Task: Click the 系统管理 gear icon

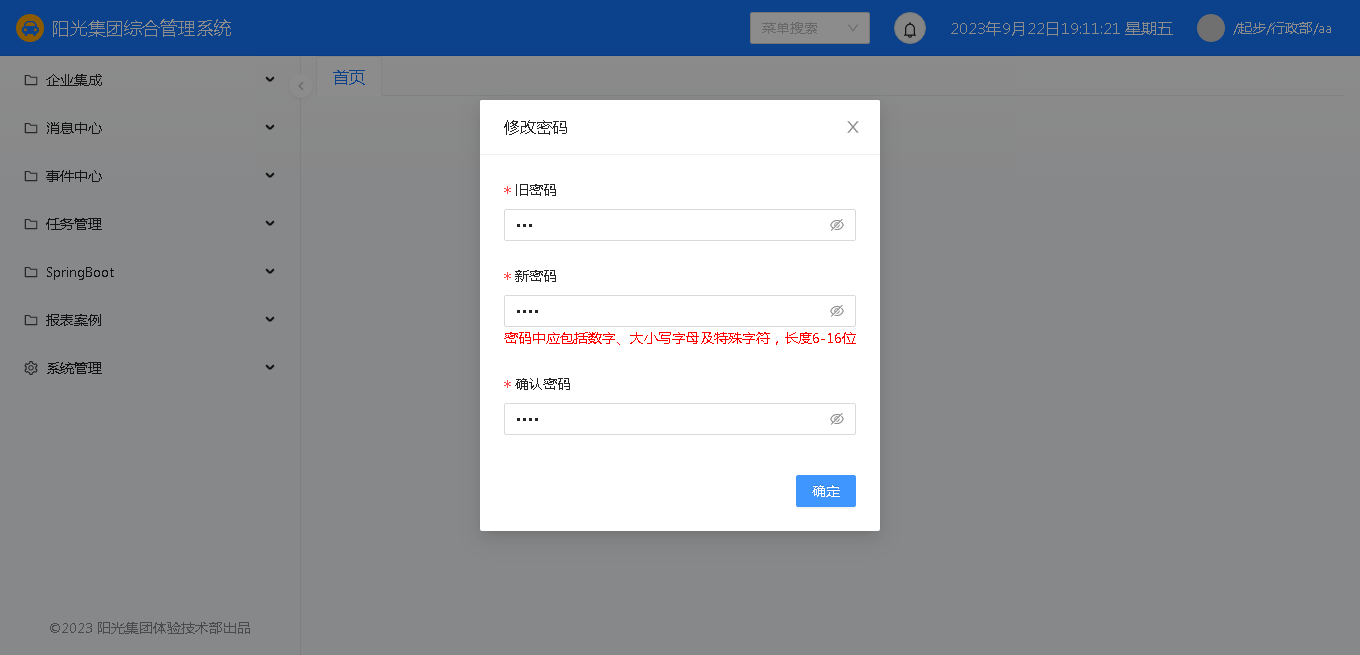Action: tap(31, 368)
